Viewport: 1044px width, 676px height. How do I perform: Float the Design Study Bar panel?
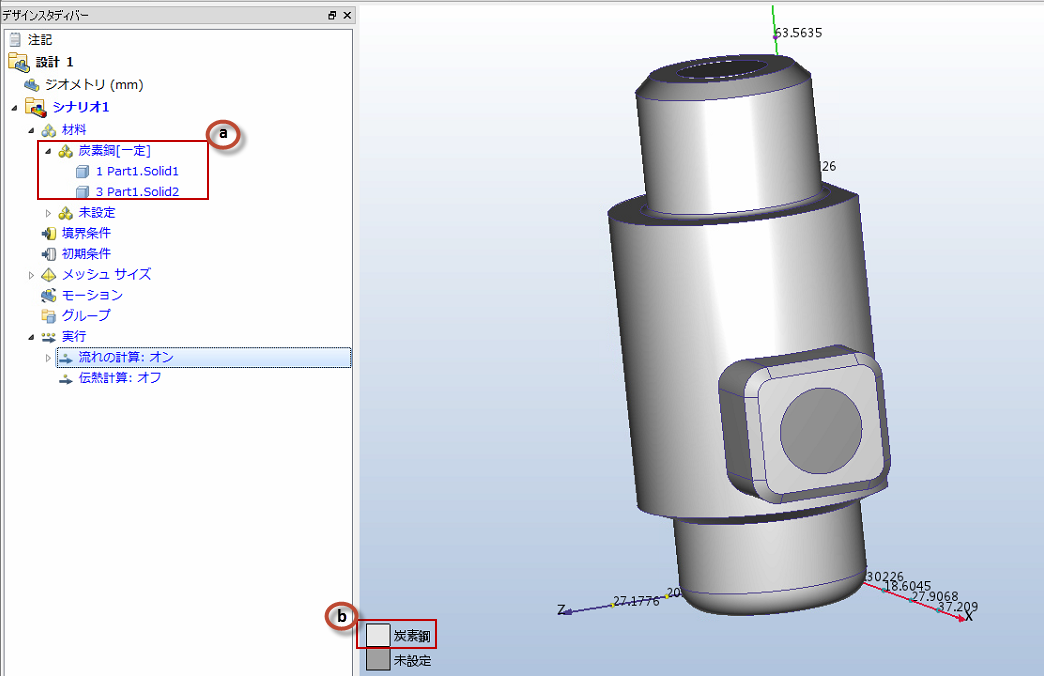pos(332,15)
